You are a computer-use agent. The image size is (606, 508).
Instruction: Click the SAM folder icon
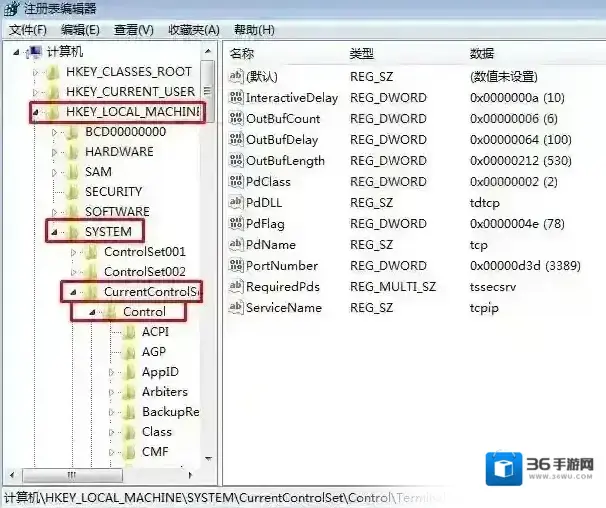coord(71,172)
